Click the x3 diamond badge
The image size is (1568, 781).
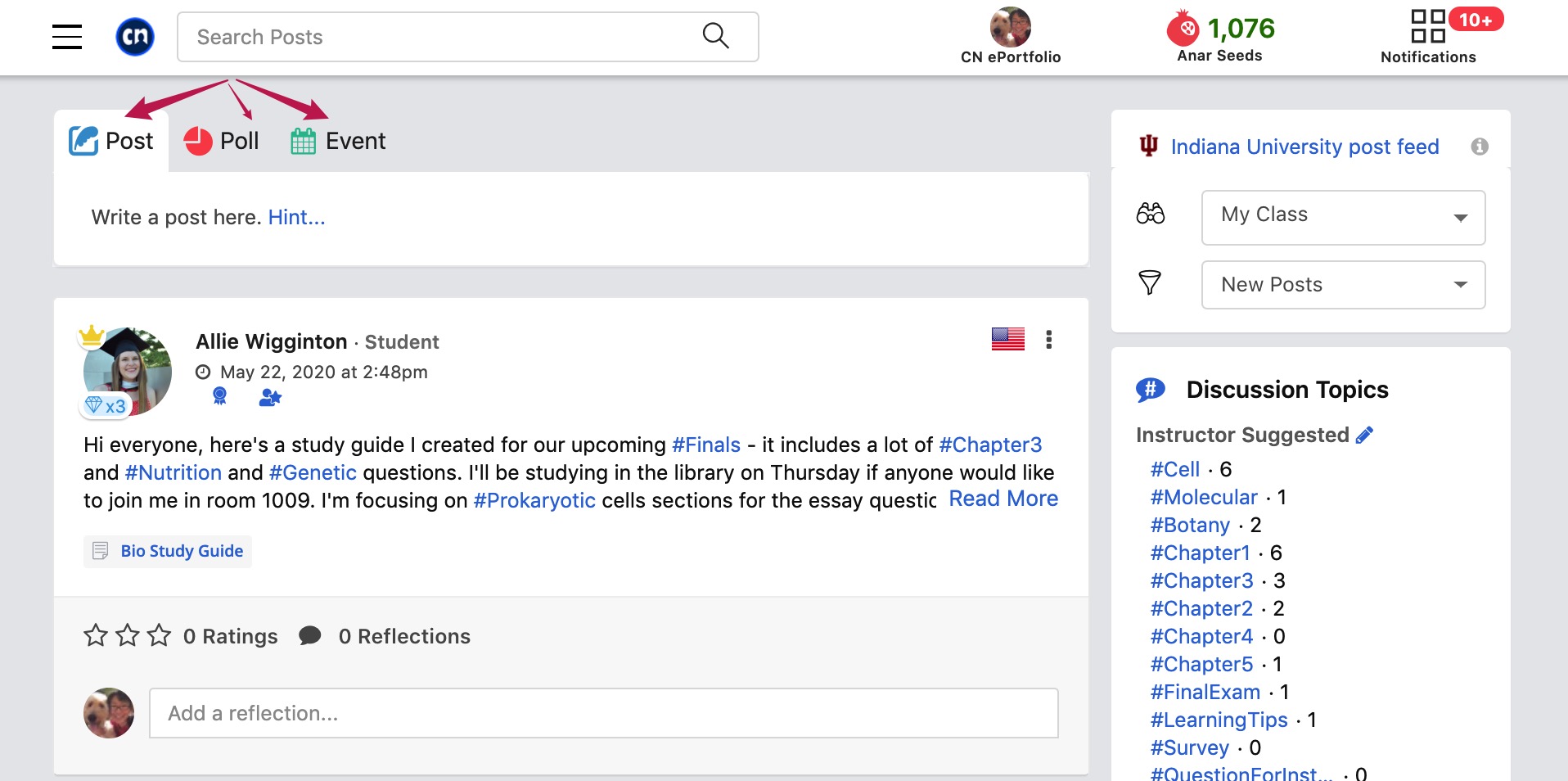pos(106,405)
